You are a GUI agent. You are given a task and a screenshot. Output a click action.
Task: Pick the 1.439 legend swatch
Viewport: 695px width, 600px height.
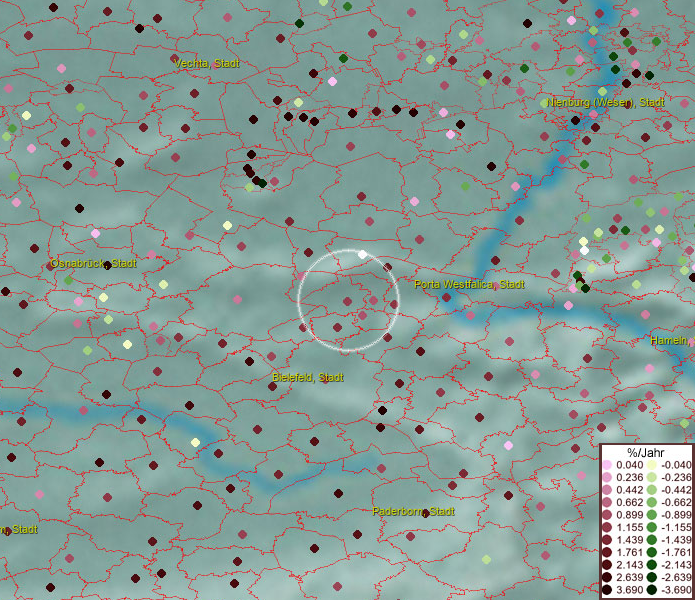607,540
